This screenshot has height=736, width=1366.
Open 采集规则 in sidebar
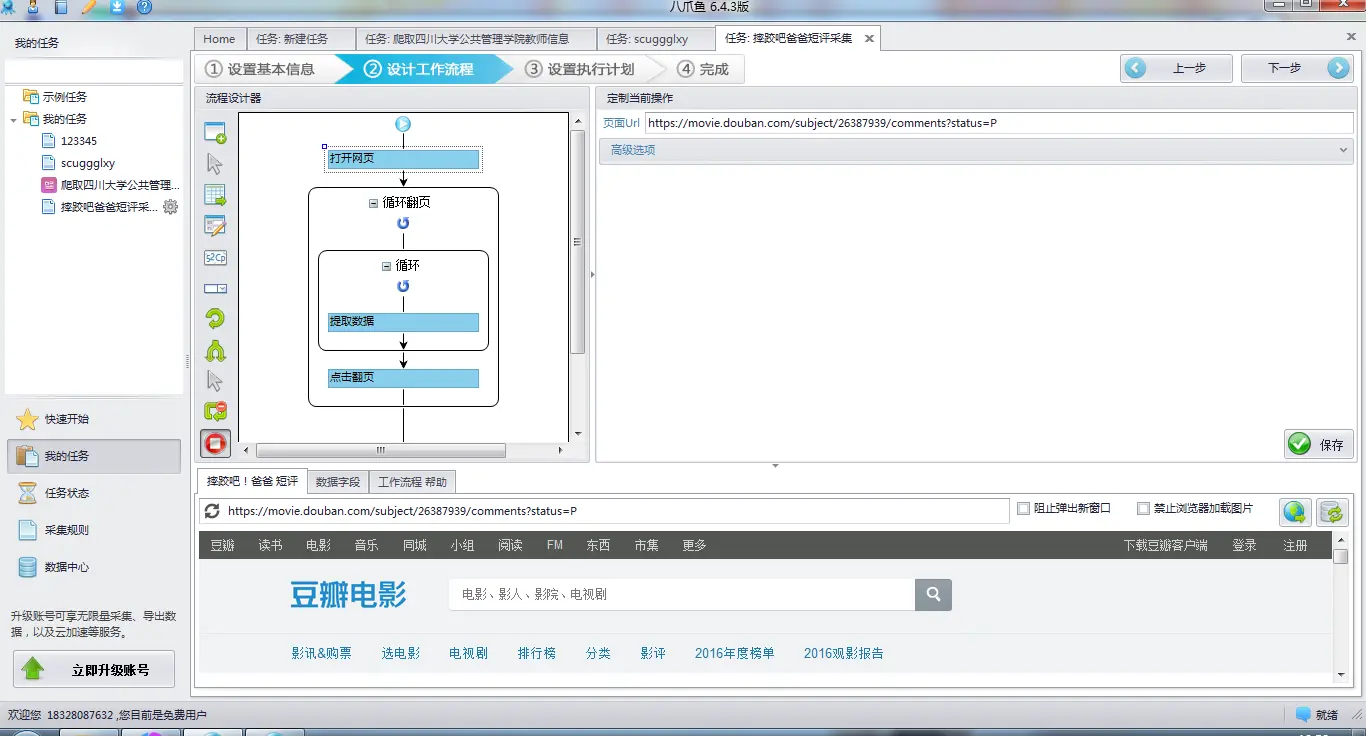click(93, 530)
